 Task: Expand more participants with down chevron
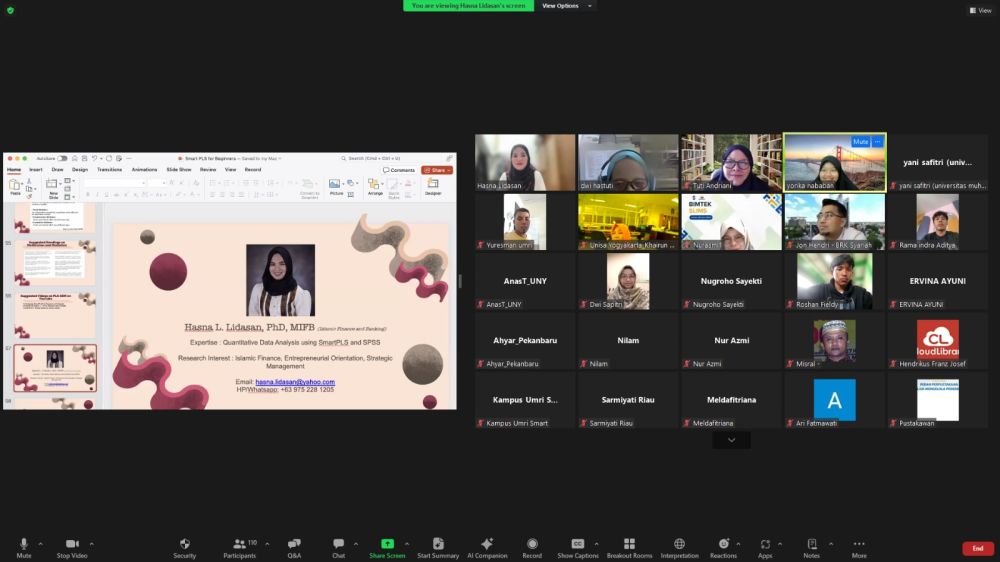(731, 440)
